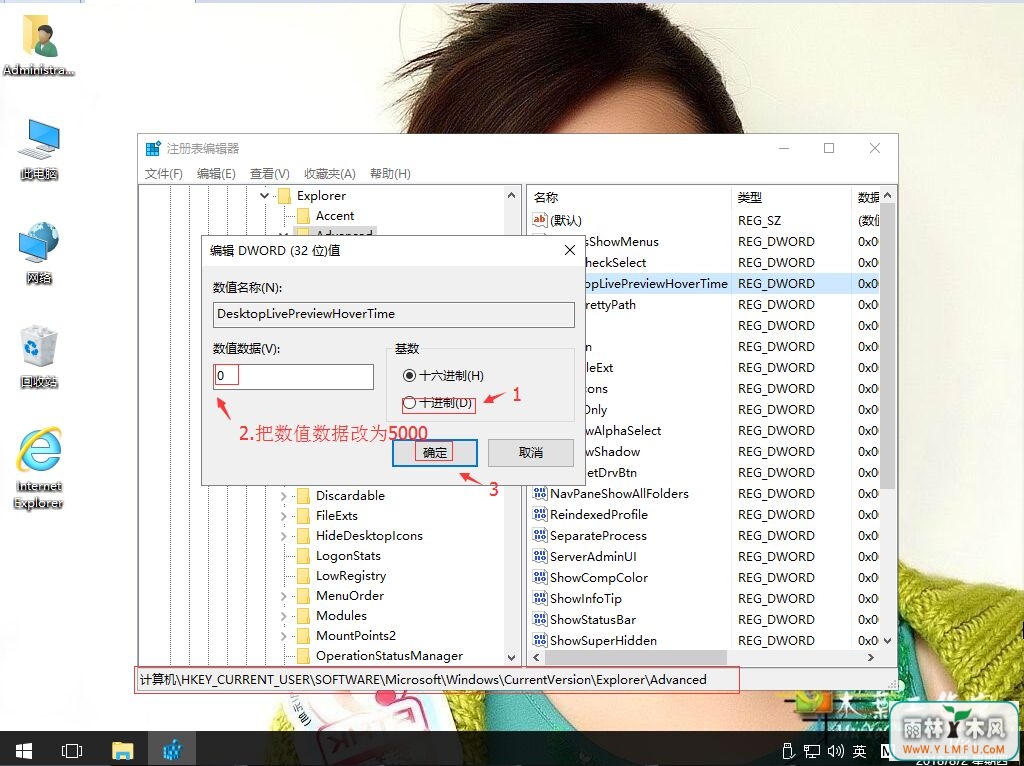Click the 数值名称 DesktopLivePreviewHoverTime field
This screenshot has height=766, width=1024.
point(394,314)
